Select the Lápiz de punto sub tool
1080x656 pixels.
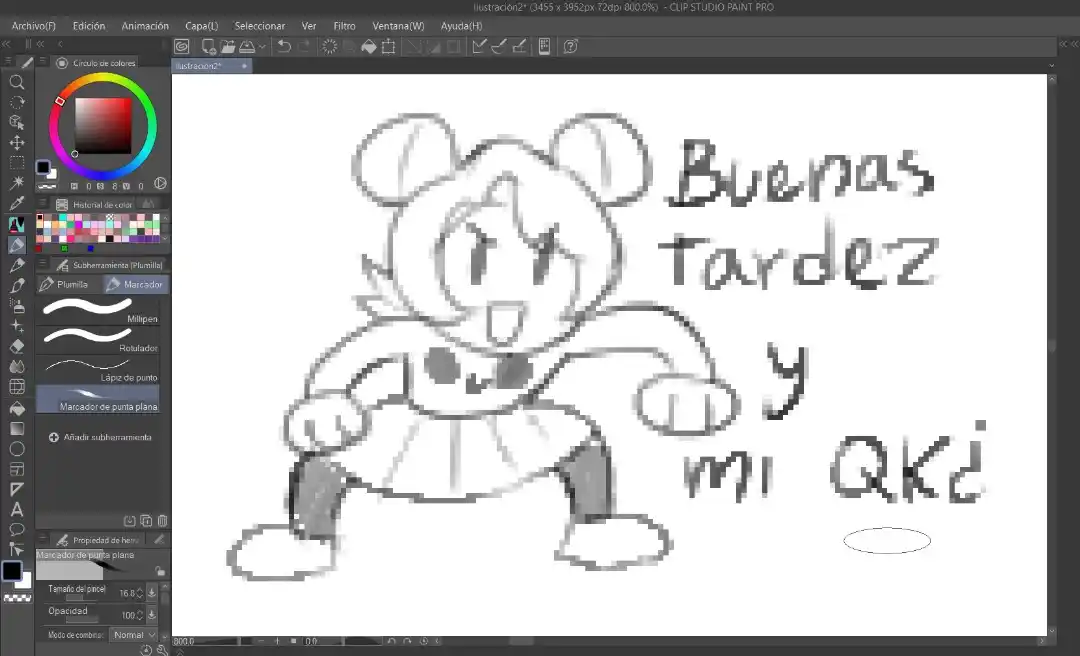pyautogui.click(x=98, y=369)
